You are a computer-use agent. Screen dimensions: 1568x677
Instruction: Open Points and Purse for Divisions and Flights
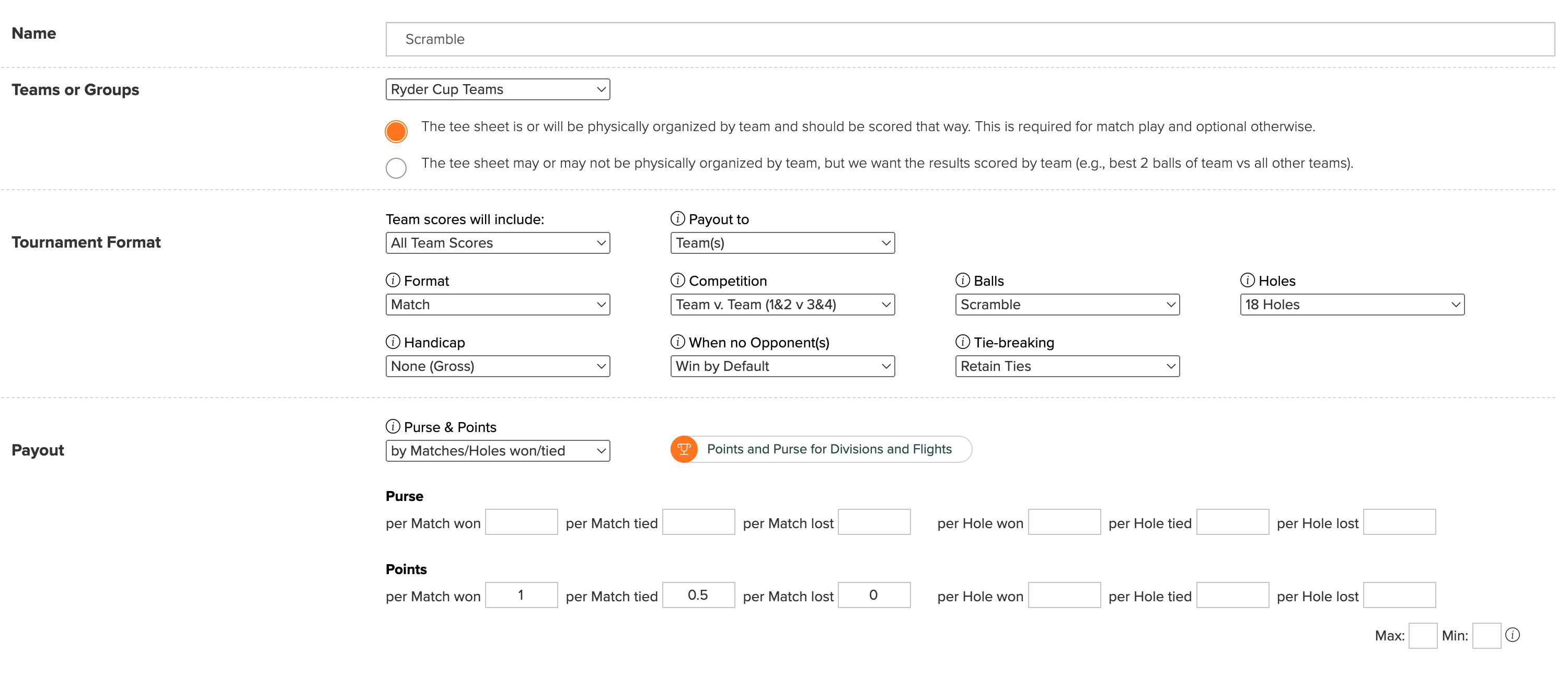[821, 450]
